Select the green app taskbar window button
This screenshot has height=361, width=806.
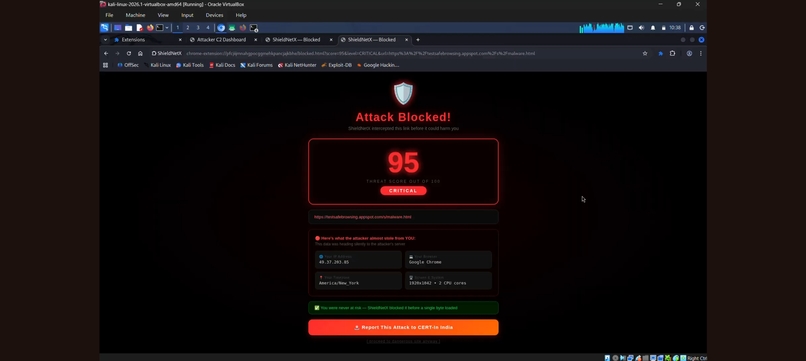pyautogui.click(x=232, y=28)
